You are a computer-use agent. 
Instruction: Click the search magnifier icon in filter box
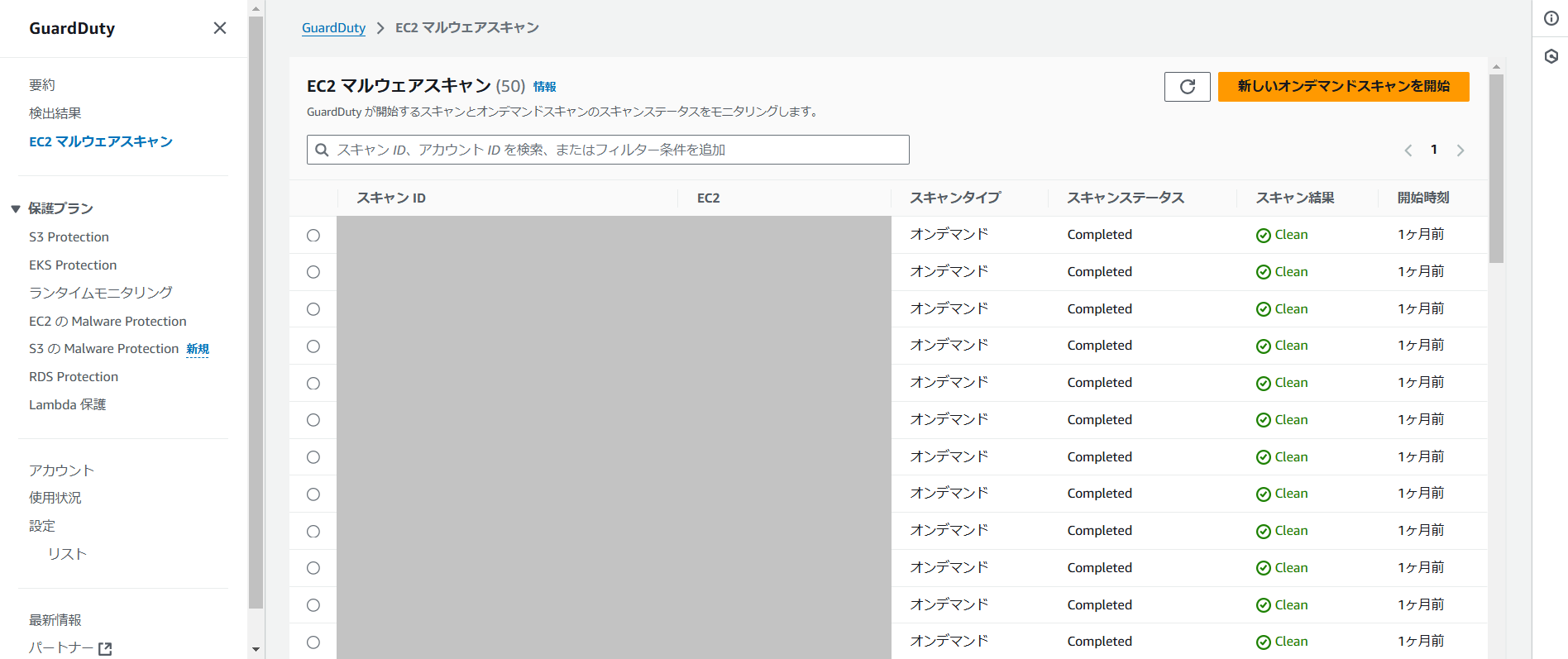(x=323, y=150)
